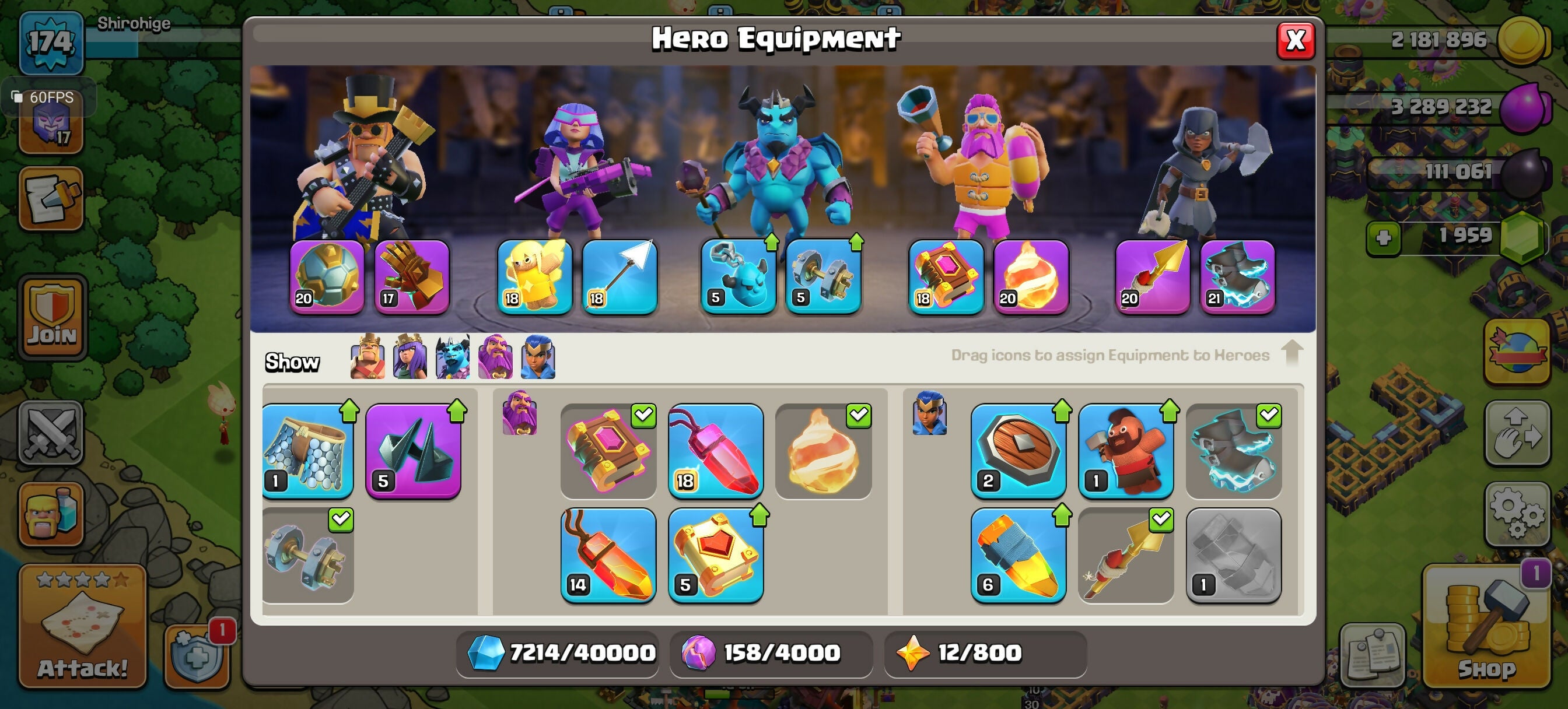Select the Haste Vial level 6 equipment
1568x709 pixels.
(x=1018, y=555)
